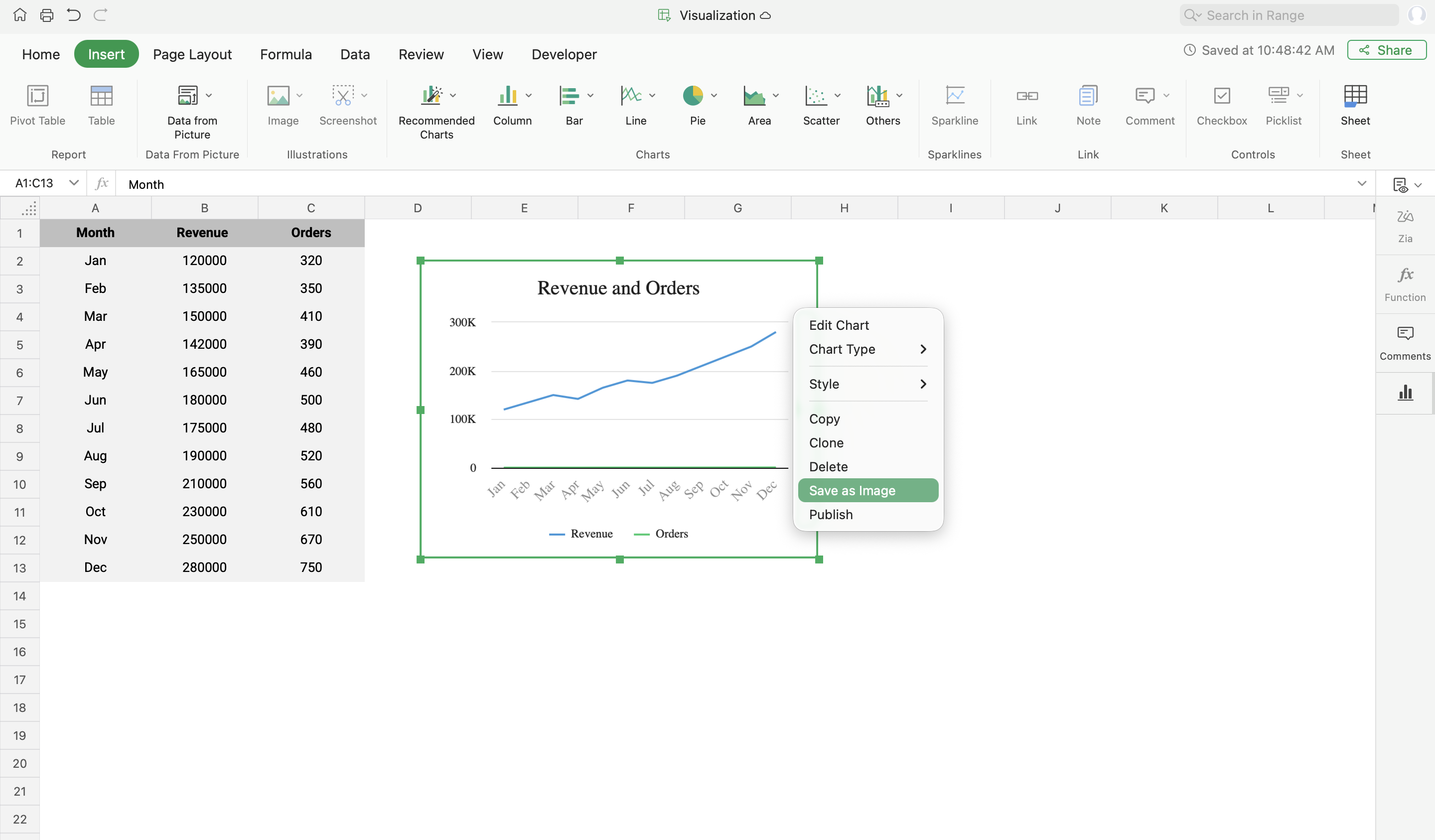Click the undo arrow icon
This screenshot has width=1435, height=840.
73,15
